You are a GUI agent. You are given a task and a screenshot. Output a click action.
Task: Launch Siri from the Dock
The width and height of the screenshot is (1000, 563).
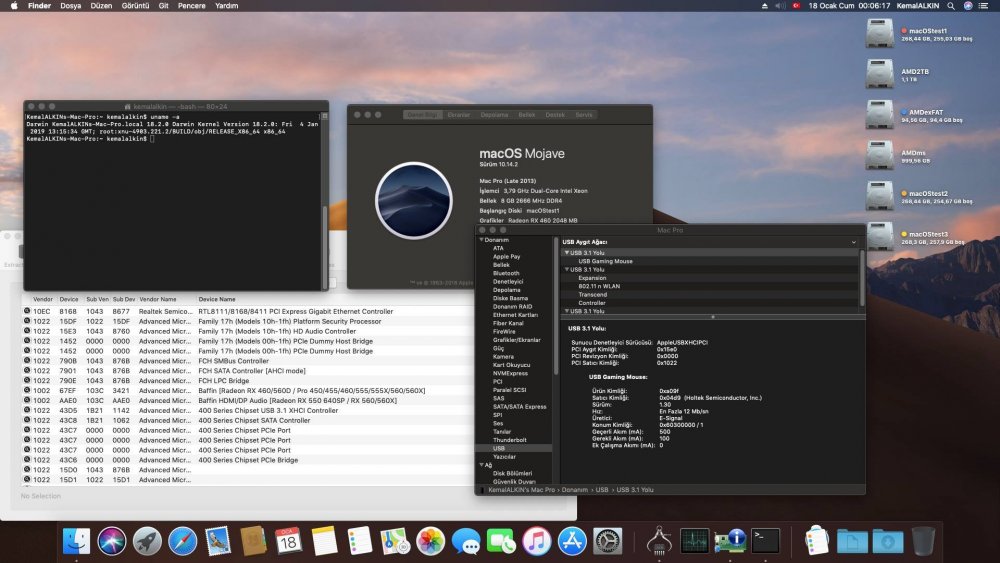click(x=112, y=541)
